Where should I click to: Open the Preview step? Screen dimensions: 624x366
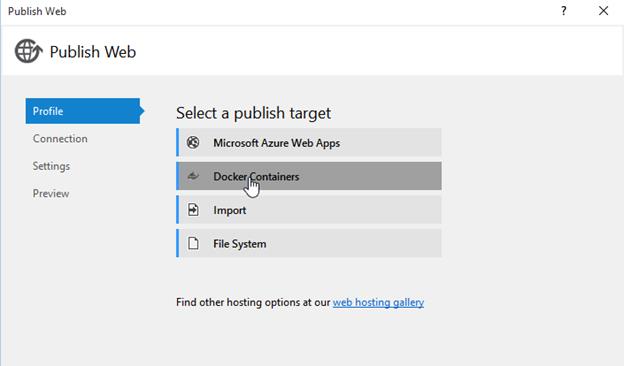[51, 193]
